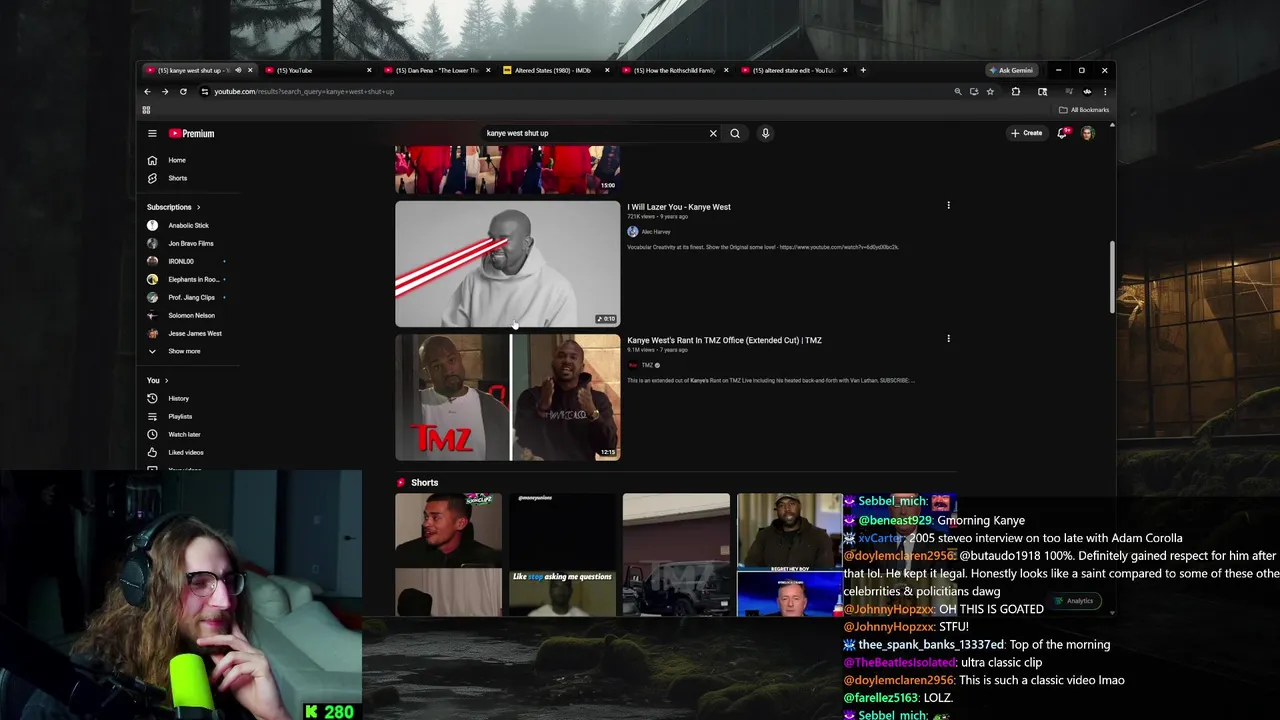Bookmark this page with the star icon
Viewport: 1280px width, 720px height.
990,91
